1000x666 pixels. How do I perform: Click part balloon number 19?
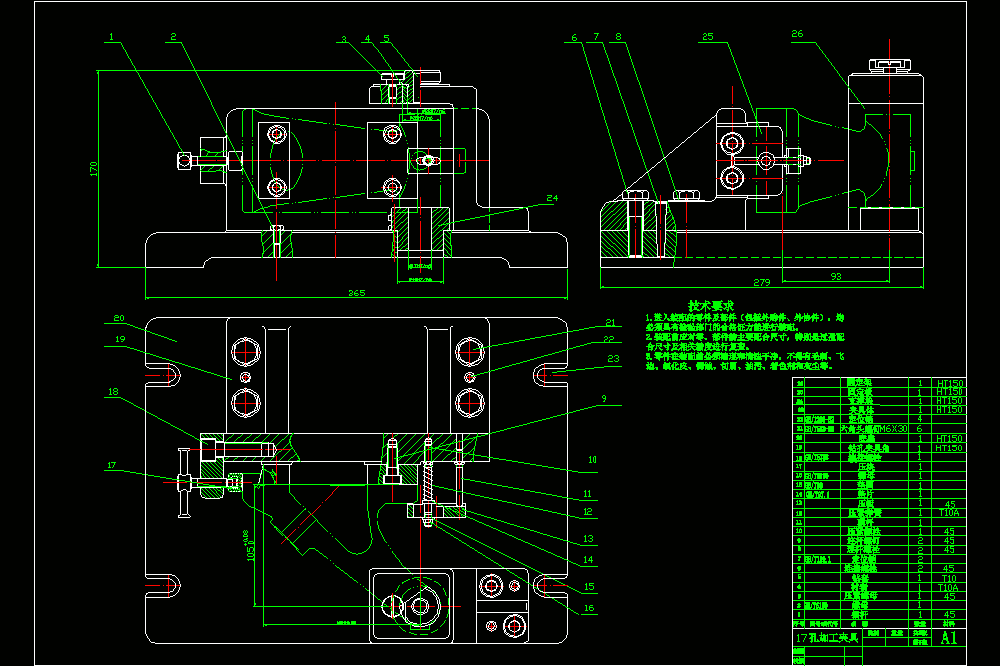pyautogui.click(x=120, y=339)
